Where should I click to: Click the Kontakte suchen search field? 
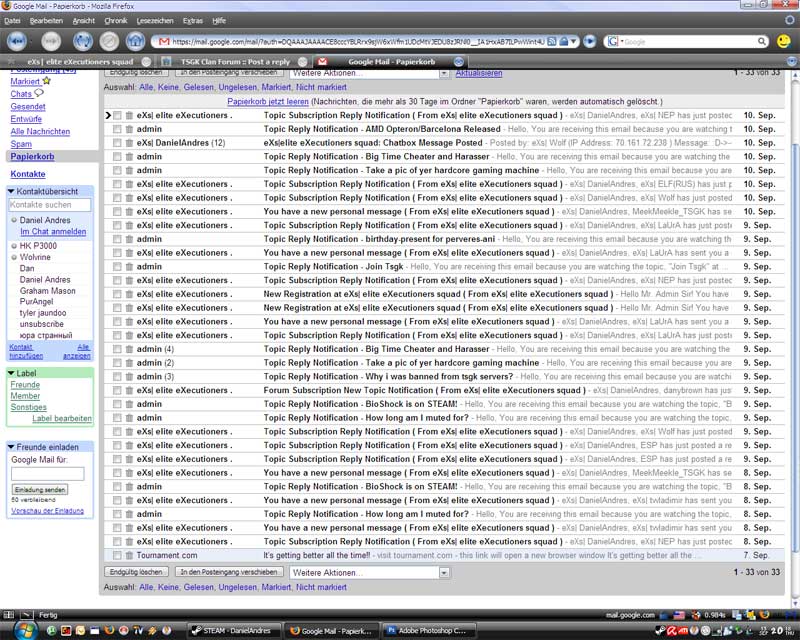(x=49, y=204)
